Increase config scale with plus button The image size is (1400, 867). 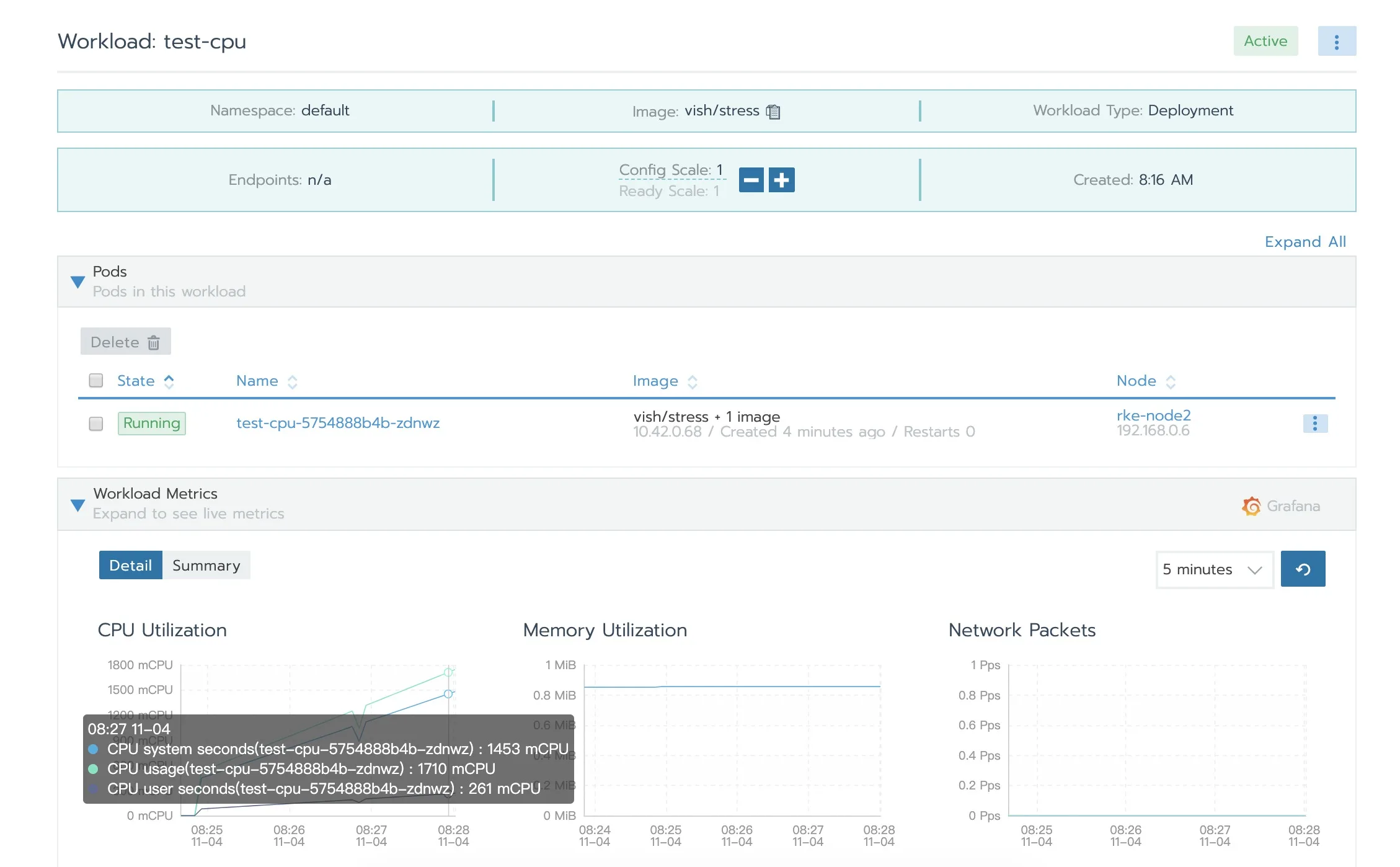(x=781, y=180)
